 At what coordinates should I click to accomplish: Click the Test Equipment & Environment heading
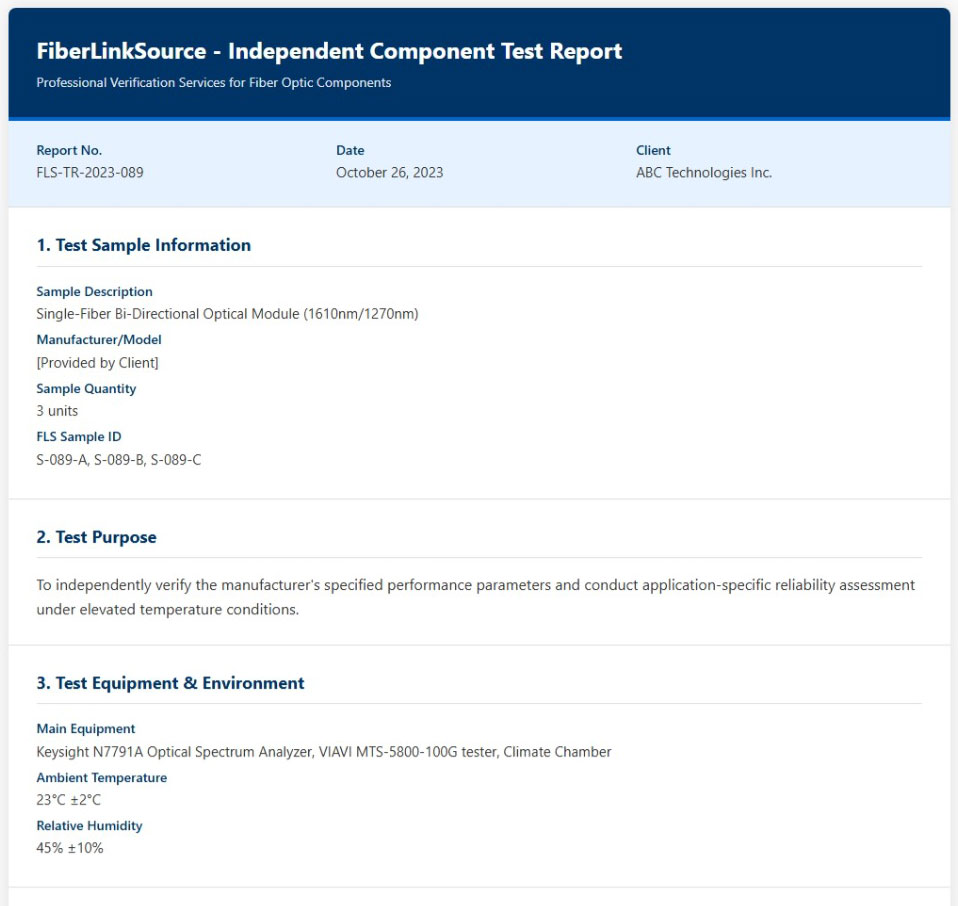pyautogui.click(x=170, y=683)
